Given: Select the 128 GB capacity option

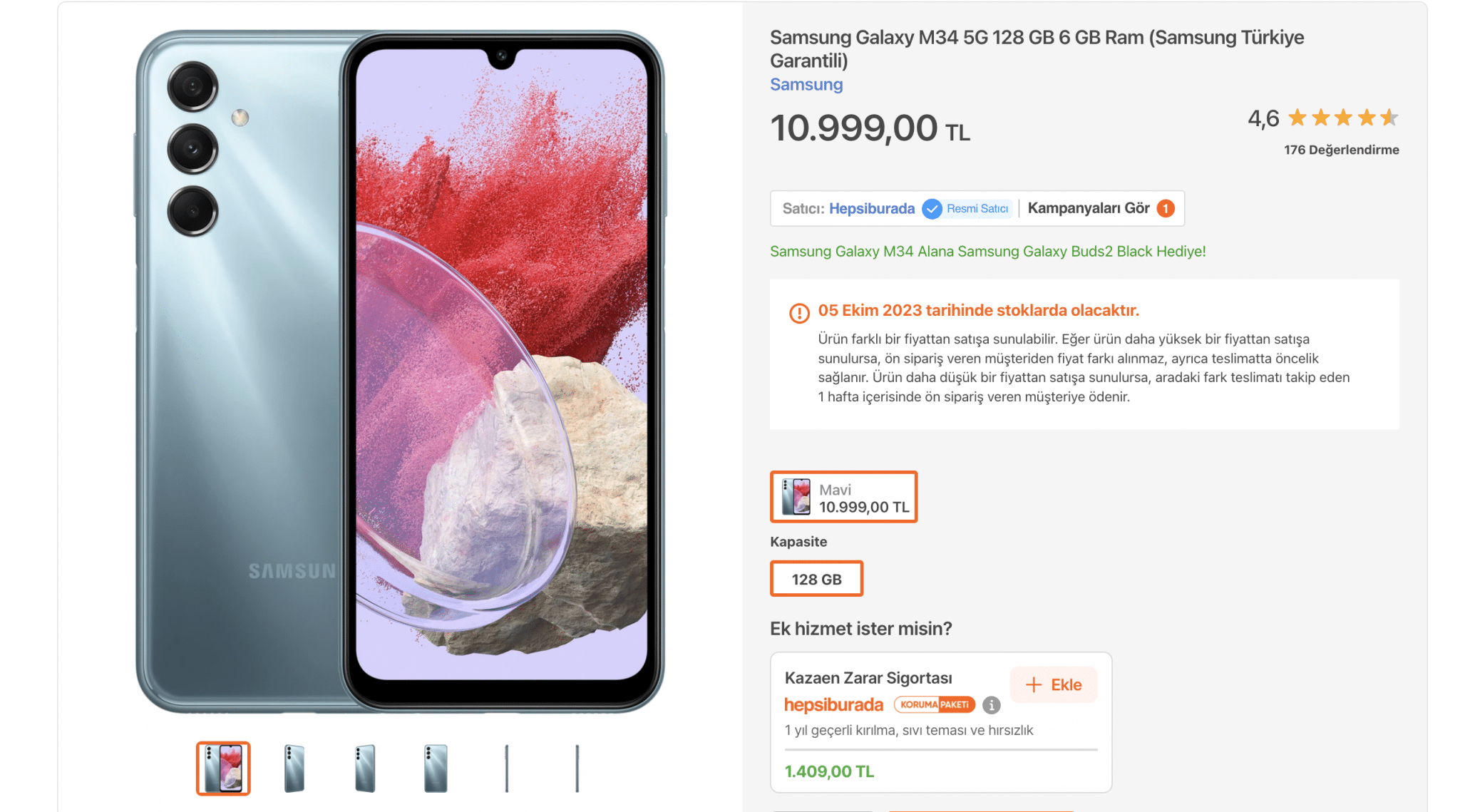Looking at the screenshot, I should coord(816,579).
